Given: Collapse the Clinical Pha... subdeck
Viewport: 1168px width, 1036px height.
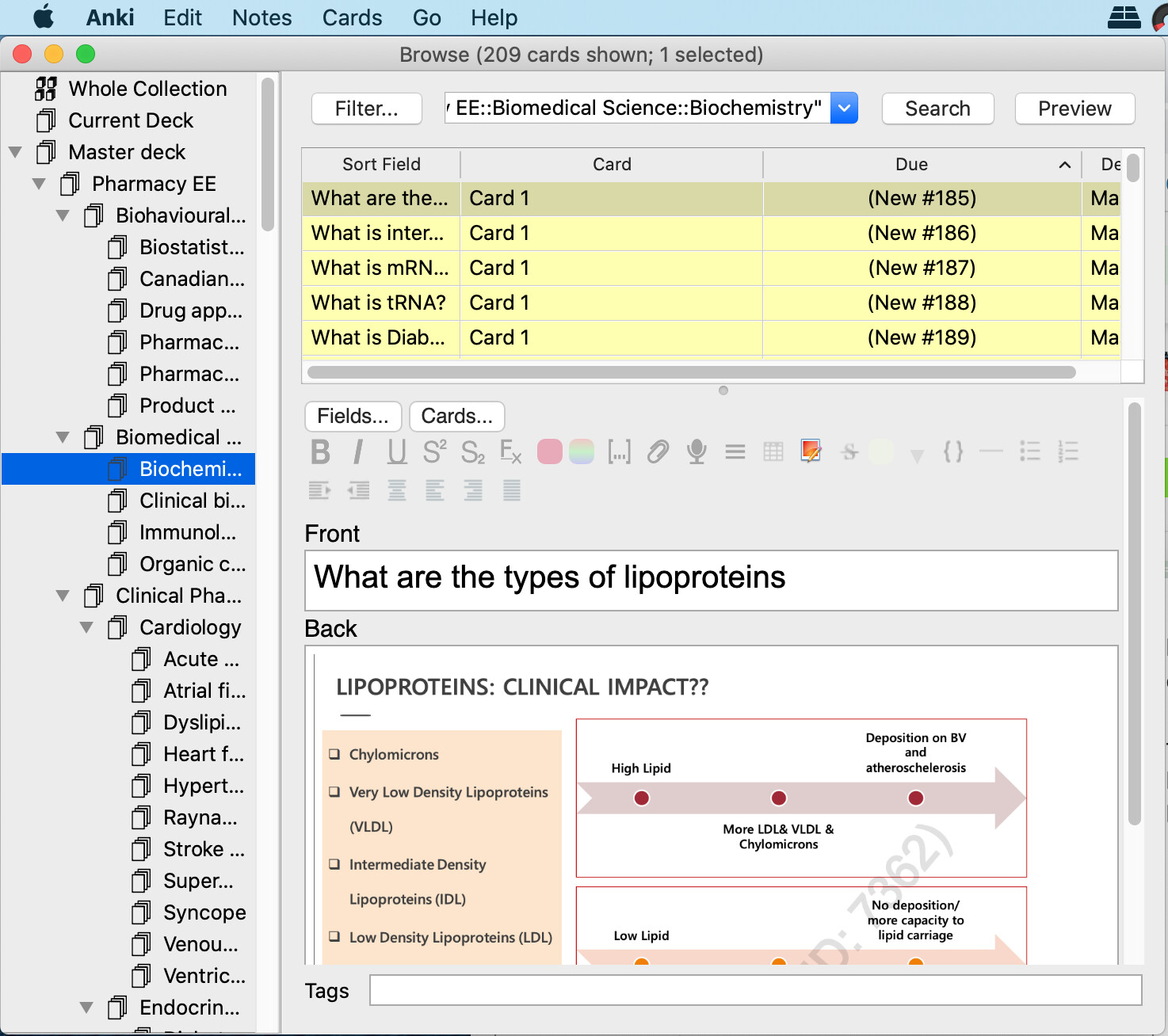Looking at the screenshot, I should [x=63, y=596].
